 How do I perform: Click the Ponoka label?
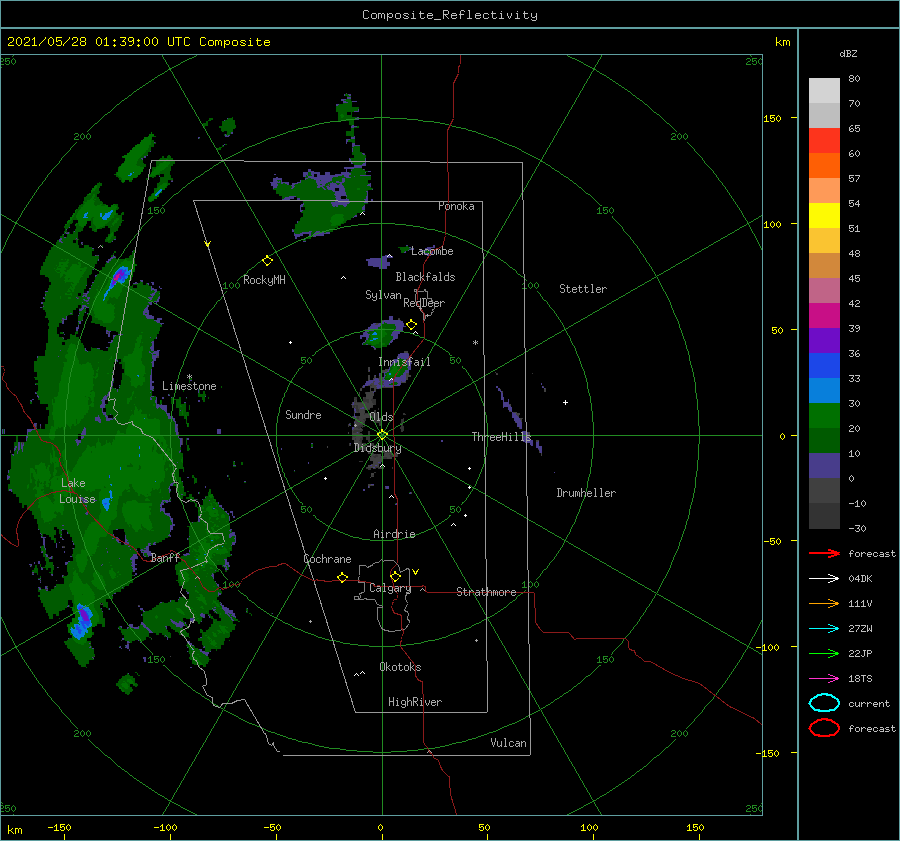click(456, 206)
